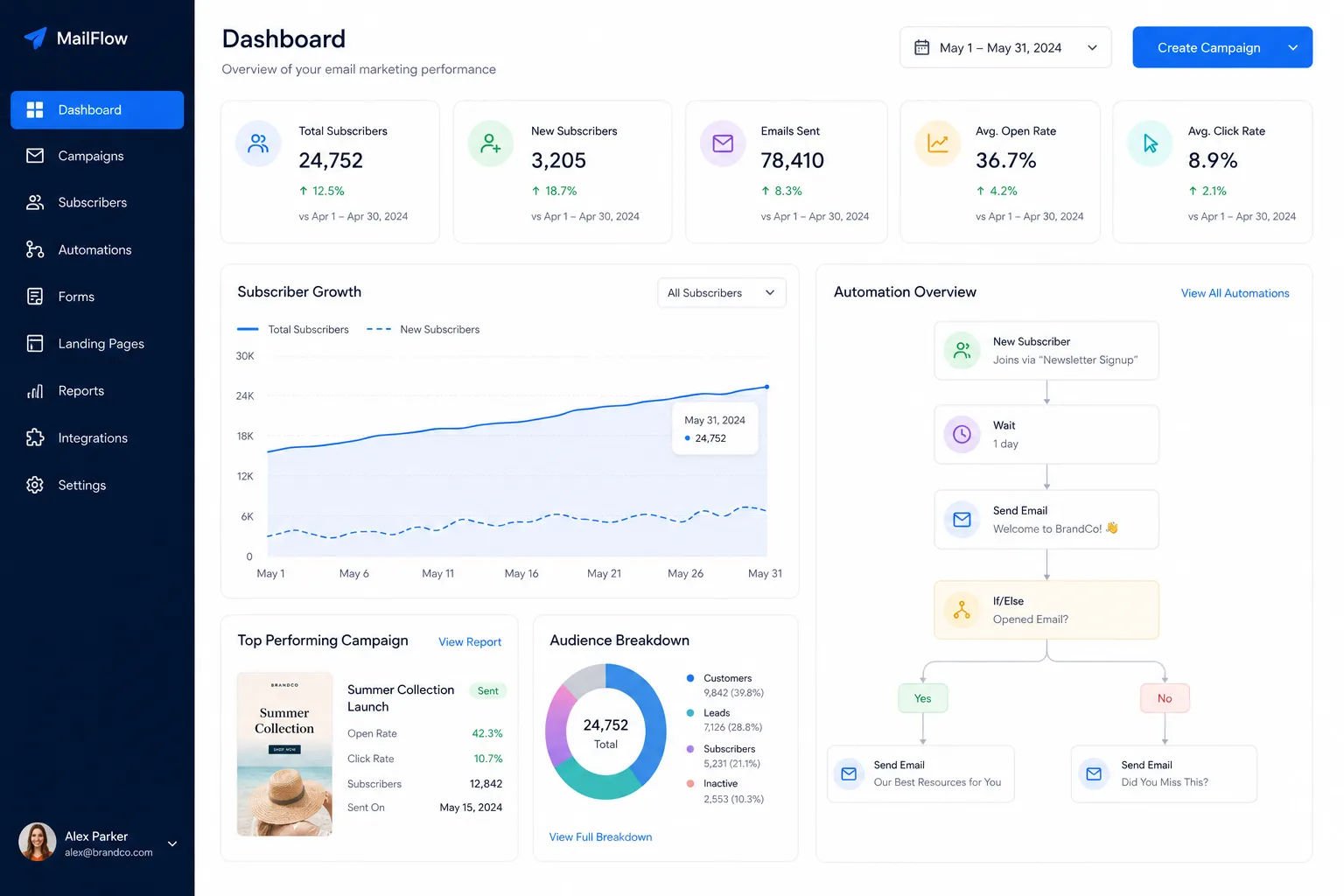Click the purple Subscribers legend dot
Screen dimensions: 1344x896
[x=690, y=749]
